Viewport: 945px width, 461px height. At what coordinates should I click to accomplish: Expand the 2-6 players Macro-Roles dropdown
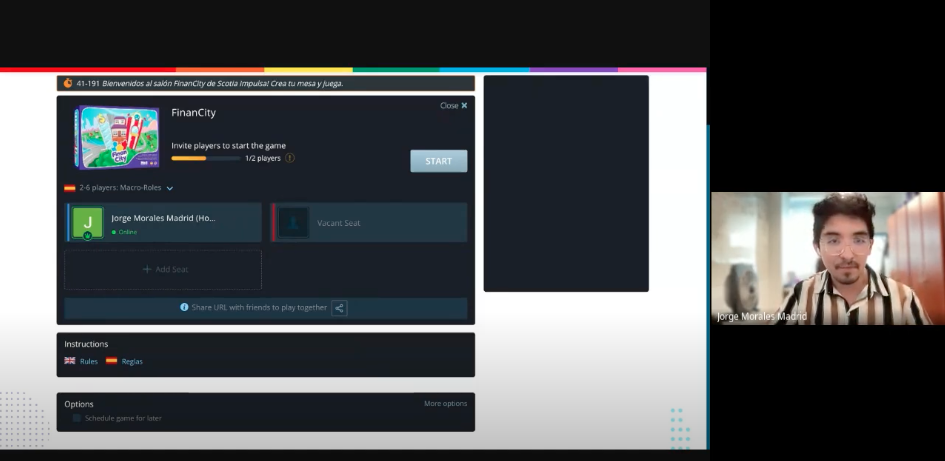169,188
